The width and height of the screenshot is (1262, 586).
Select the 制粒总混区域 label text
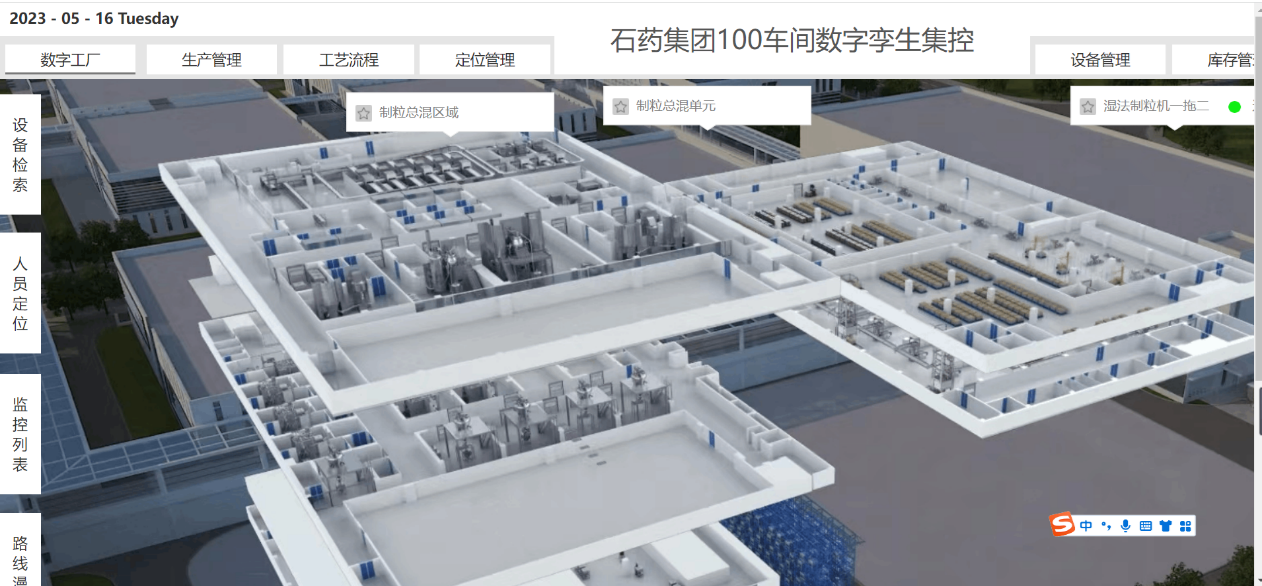pyautogui.click(x=419, y=113)
